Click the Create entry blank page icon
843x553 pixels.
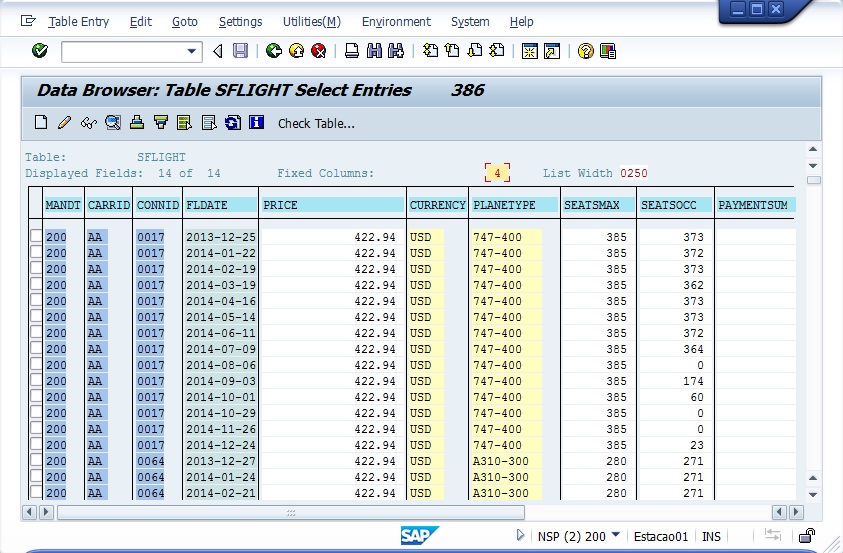click(x=41, y=123)
